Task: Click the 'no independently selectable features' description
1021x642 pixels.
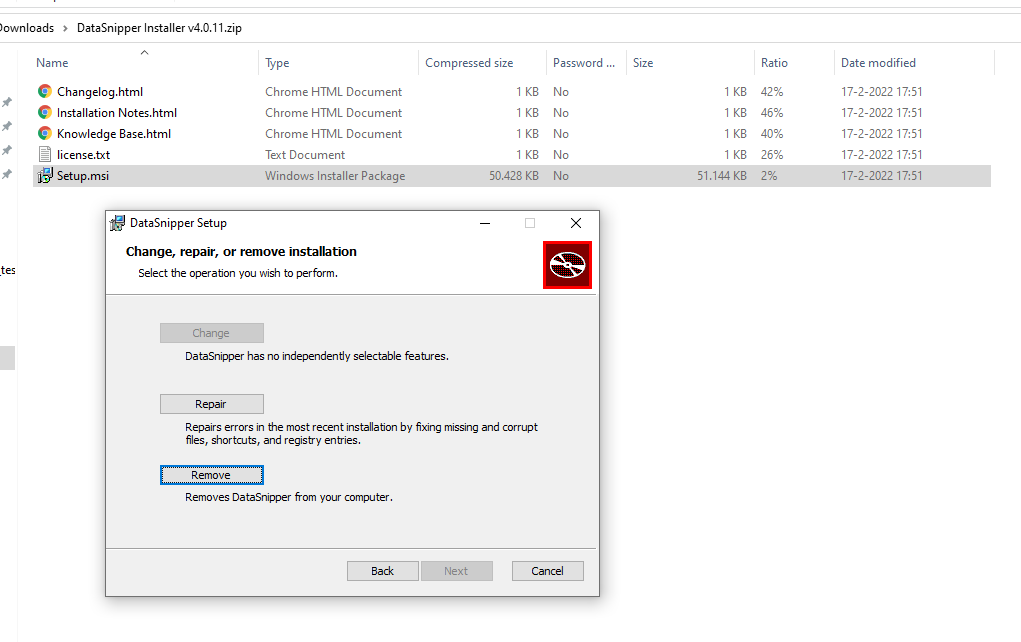Action: point(316,356)
